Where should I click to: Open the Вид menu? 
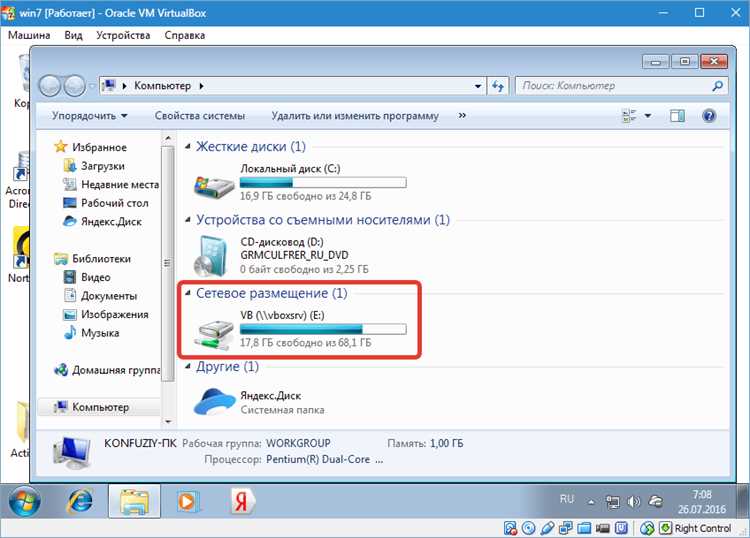73,35
